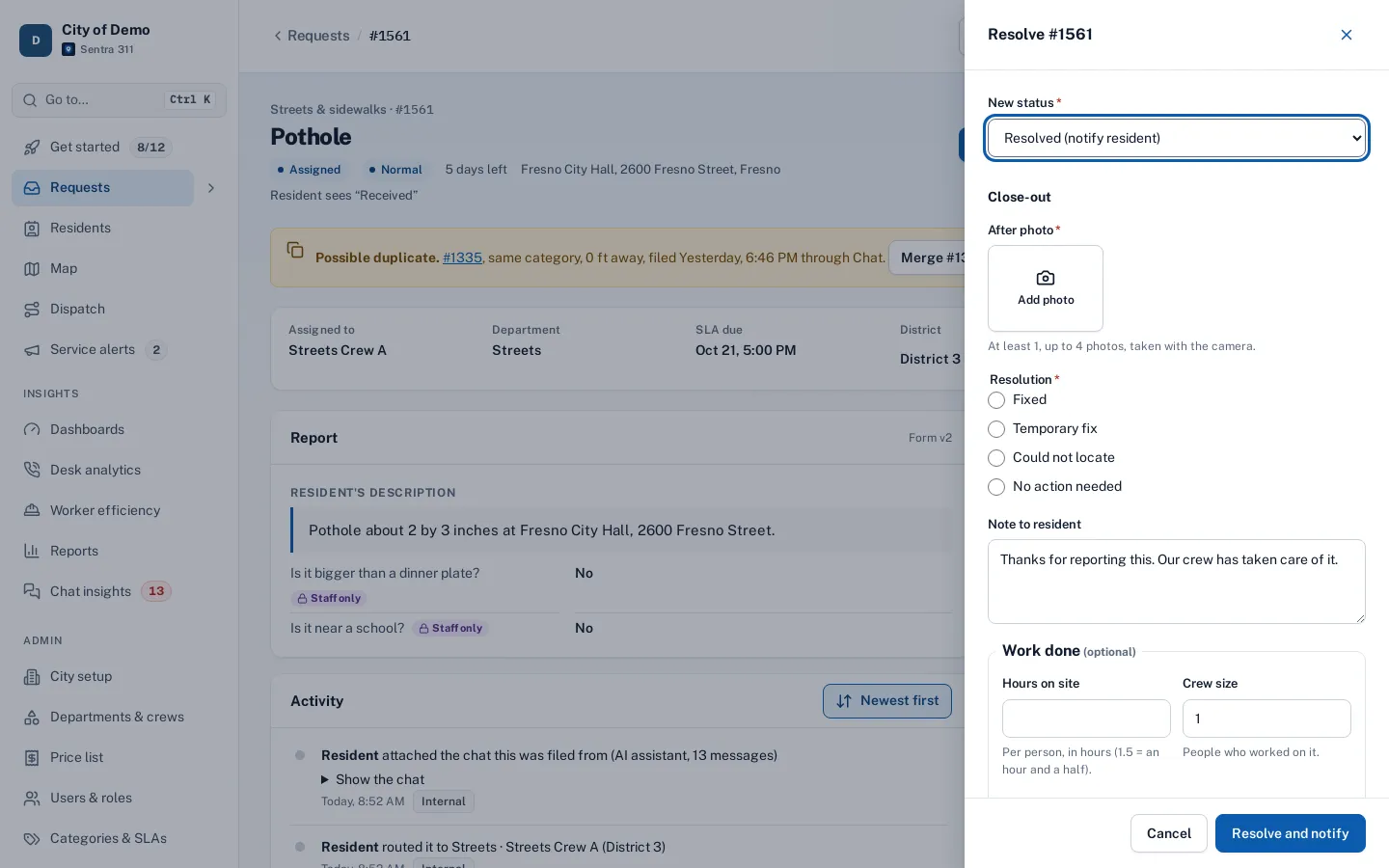Viewport: 1389px width, 868px height.
Task: Open the Go to search box
Action: tap(119, 99)
